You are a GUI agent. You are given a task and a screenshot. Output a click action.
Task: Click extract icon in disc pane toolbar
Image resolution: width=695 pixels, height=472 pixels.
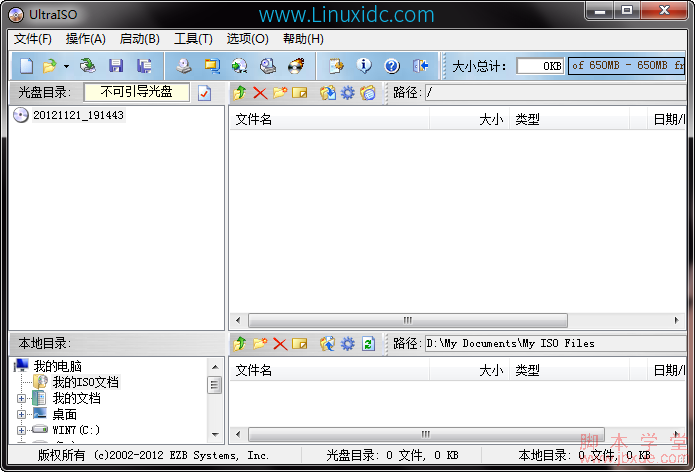[328, 93]
